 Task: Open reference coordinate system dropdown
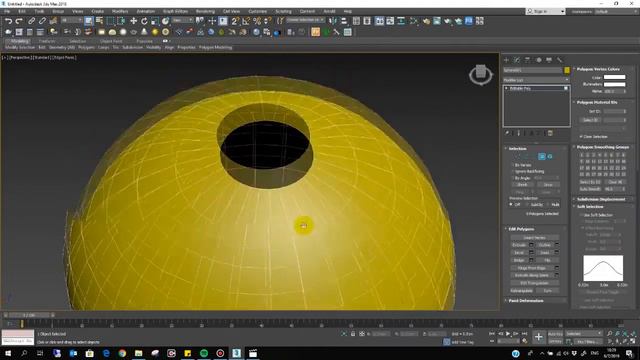coord(182,20)
